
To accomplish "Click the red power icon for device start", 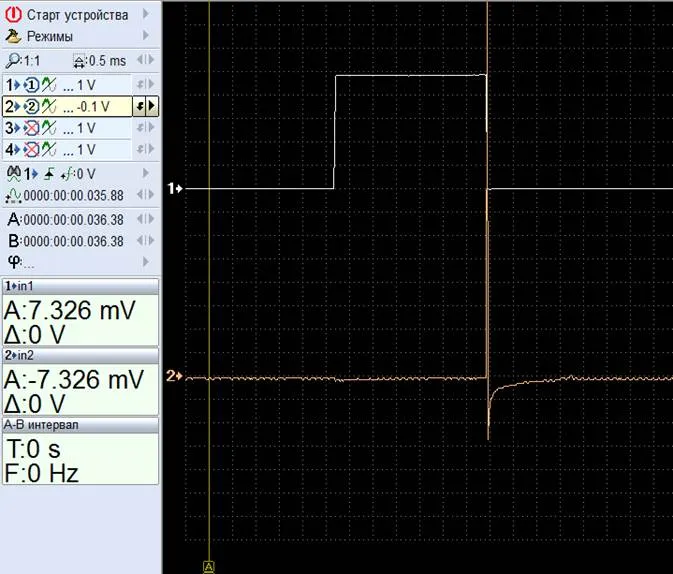I will click(13, 15).
